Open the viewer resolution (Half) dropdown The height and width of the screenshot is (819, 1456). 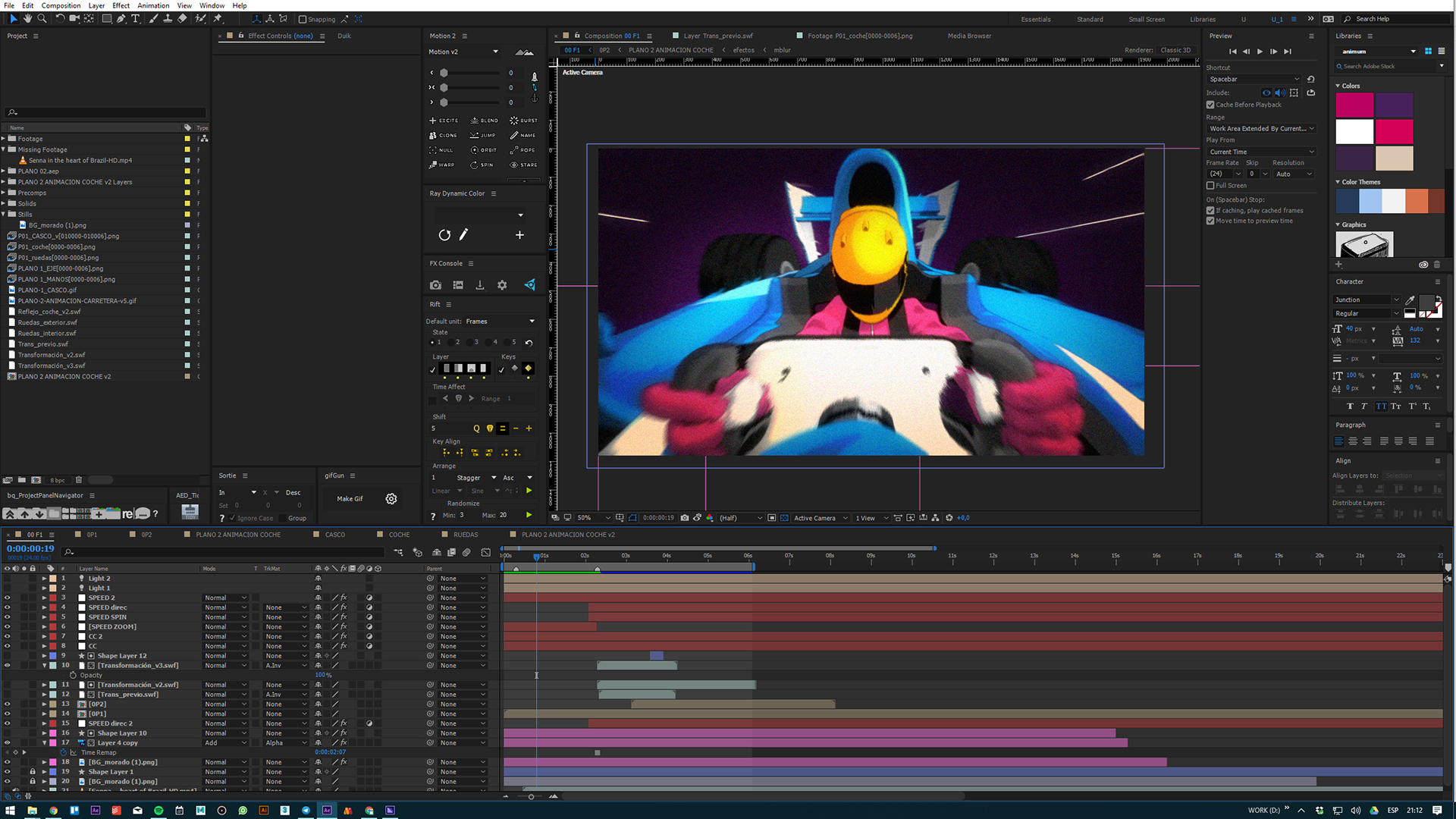pyautogui.click(x=740, y=518)
